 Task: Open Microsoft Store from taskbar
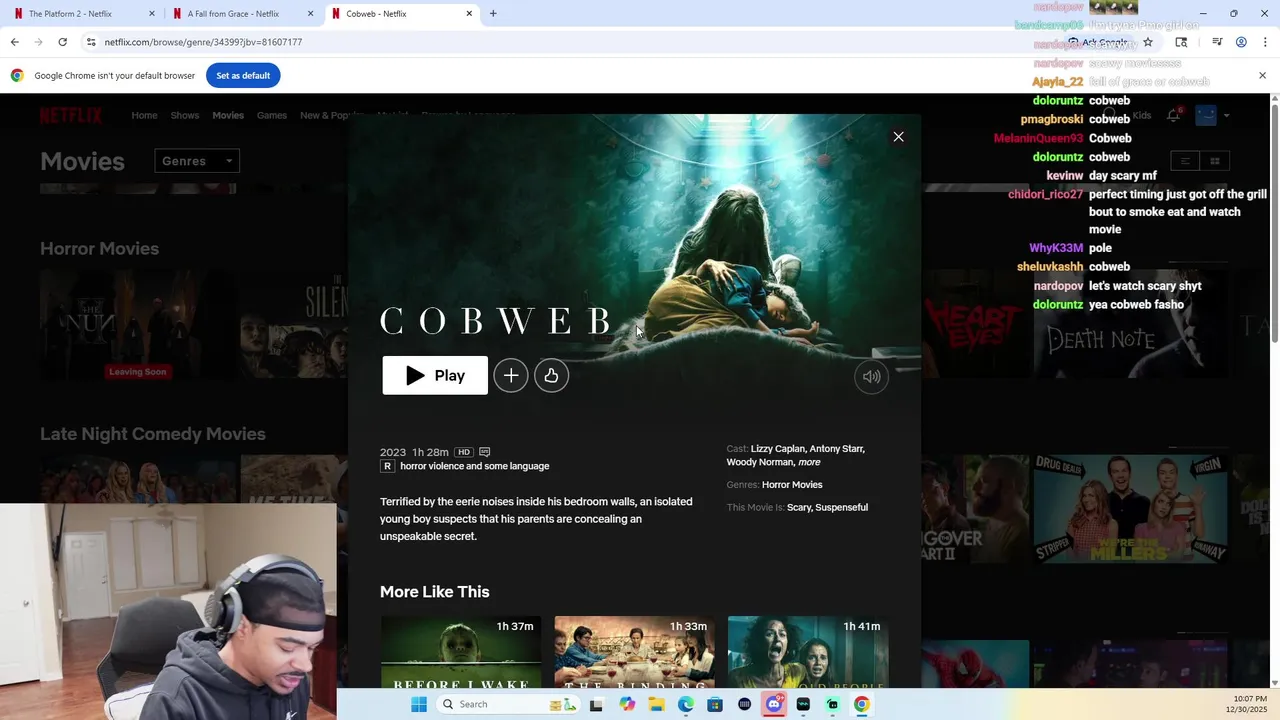[715, 704]
